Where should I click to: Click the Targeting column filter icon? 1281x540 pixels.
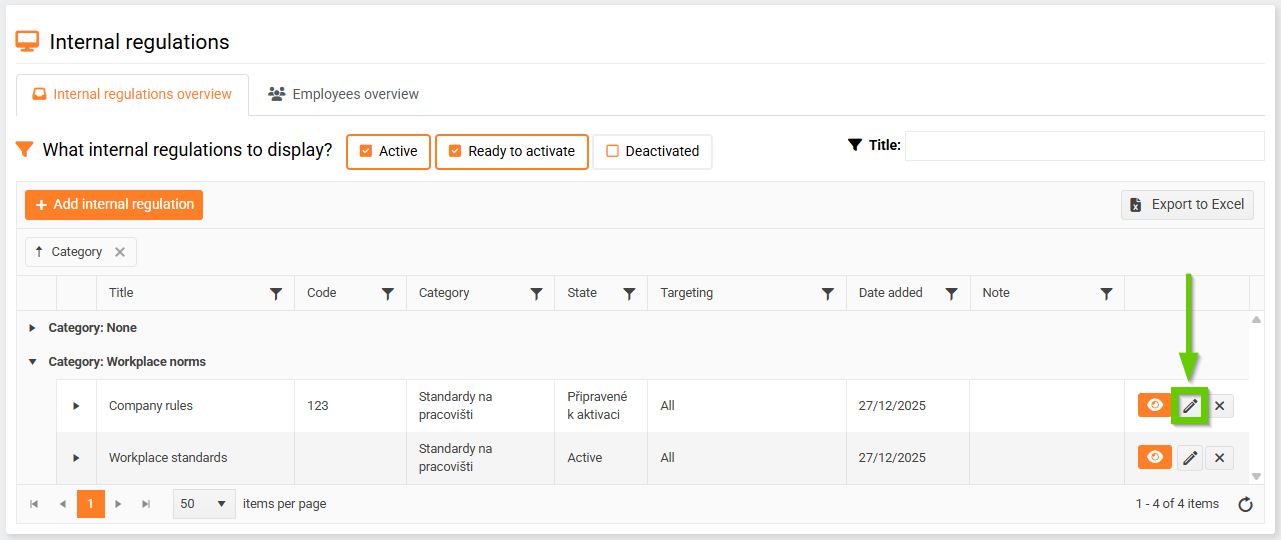(x=827, y=294)
